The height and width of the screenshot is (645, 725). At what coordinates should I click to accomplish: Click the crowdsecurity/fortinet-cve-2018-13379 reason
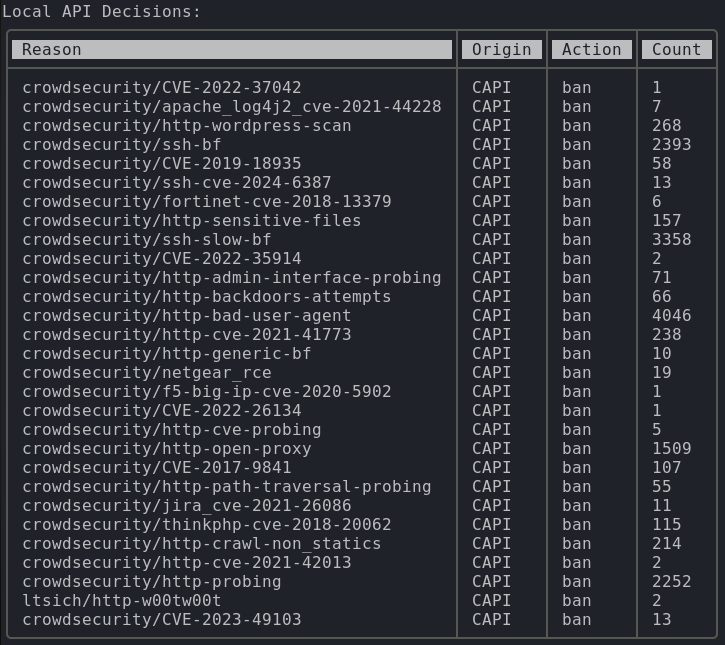pyautogui.click(x=207, y=202)
